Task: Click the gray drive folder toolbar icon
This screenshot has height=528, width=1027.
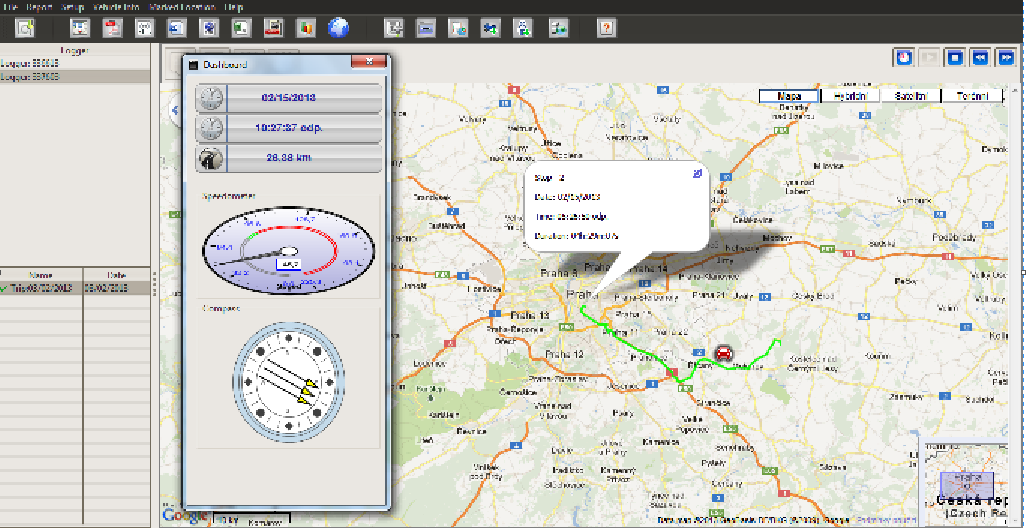Action: [426, 28]
